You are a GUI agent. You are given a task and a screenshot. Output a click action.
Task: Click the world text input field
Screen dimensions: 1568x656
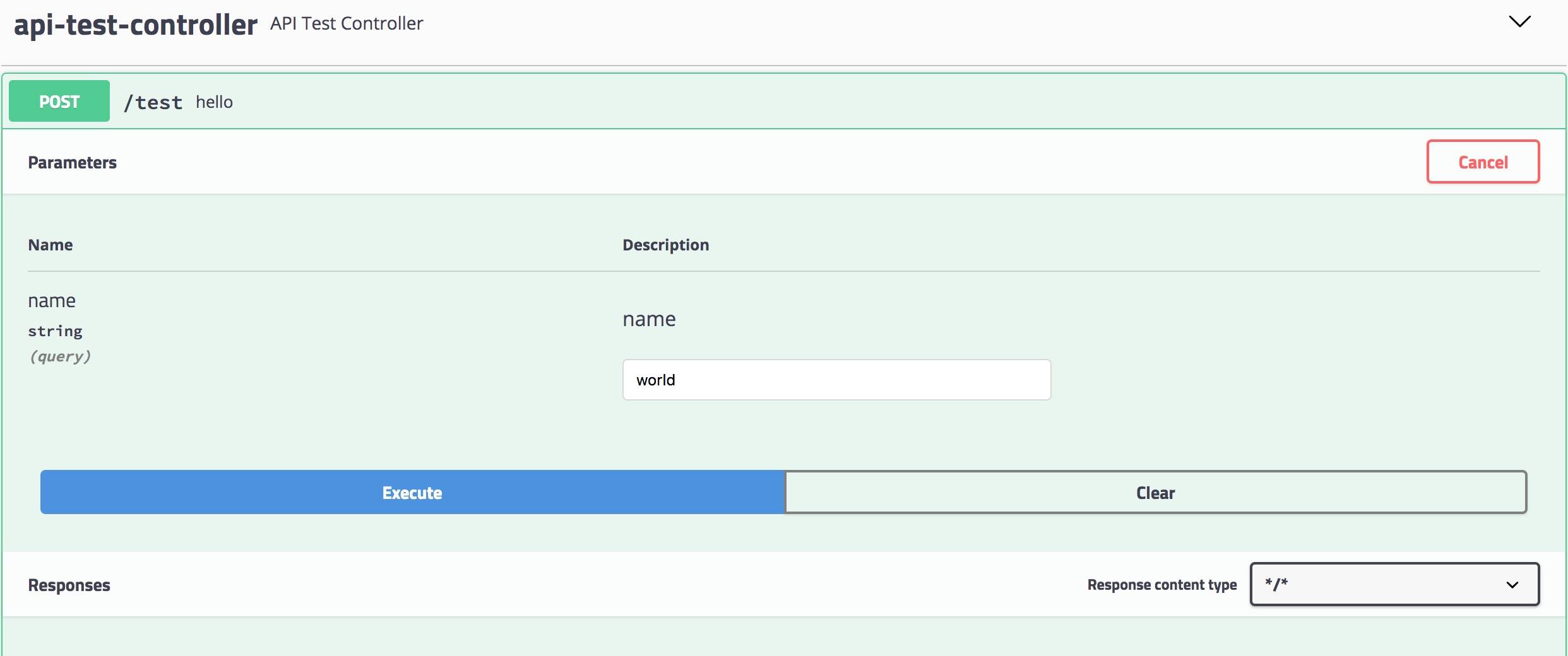coord(836,380)
